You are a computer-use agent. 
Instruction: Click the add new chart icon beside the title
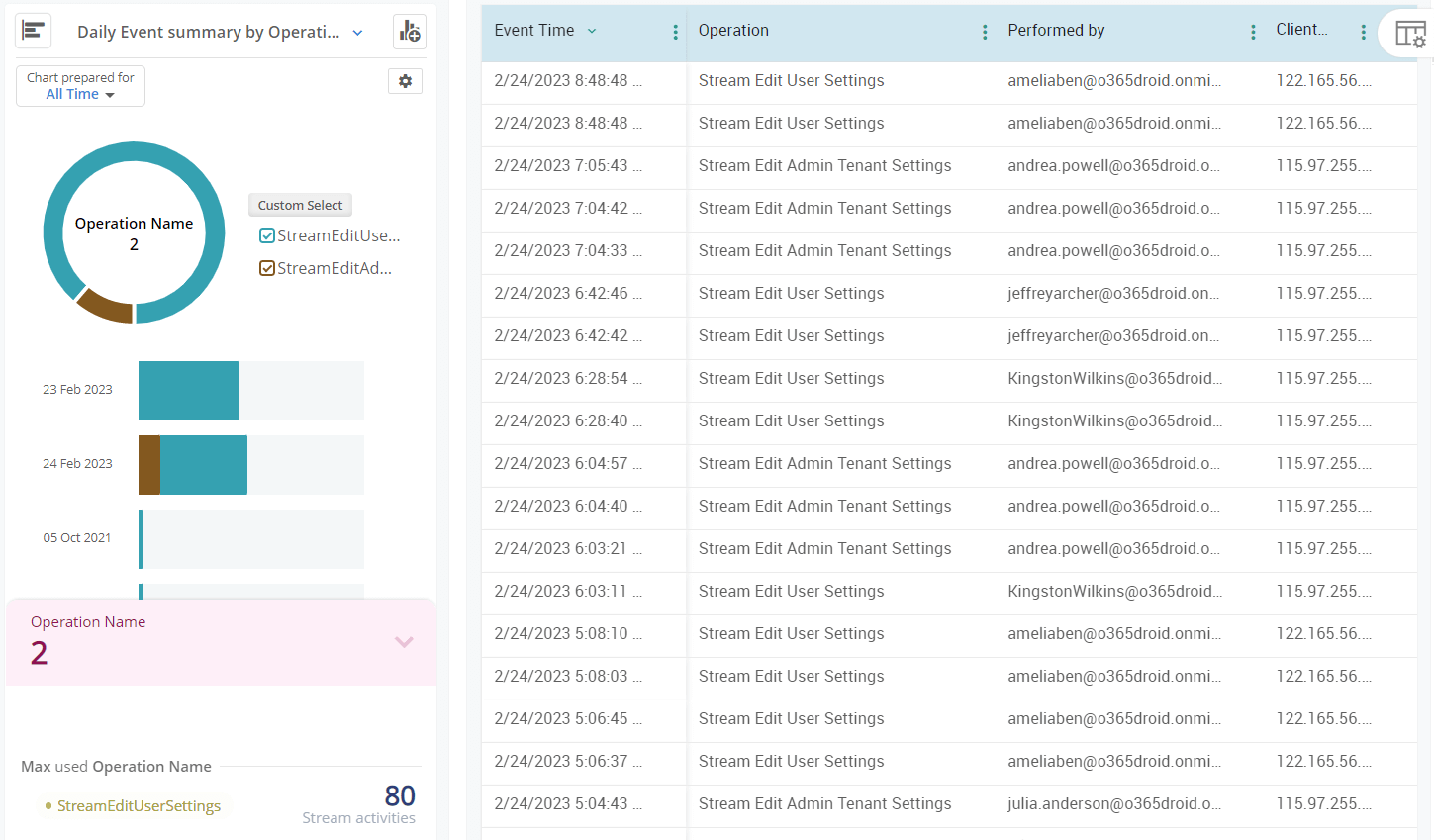409,31
